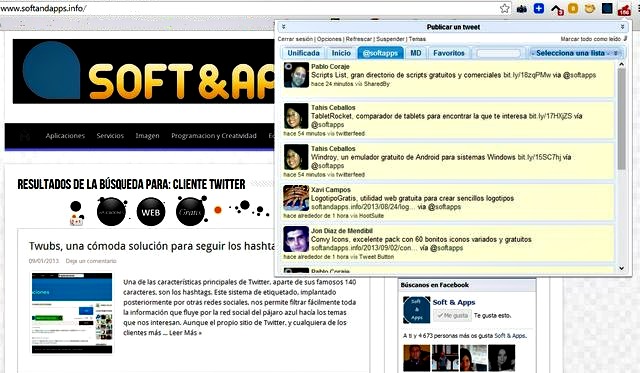Screen dimensions: 640x373
Task: Open softandapps.info/2013/09/02 link in Convy Icons tweet
Action: [x=363, y=248]
